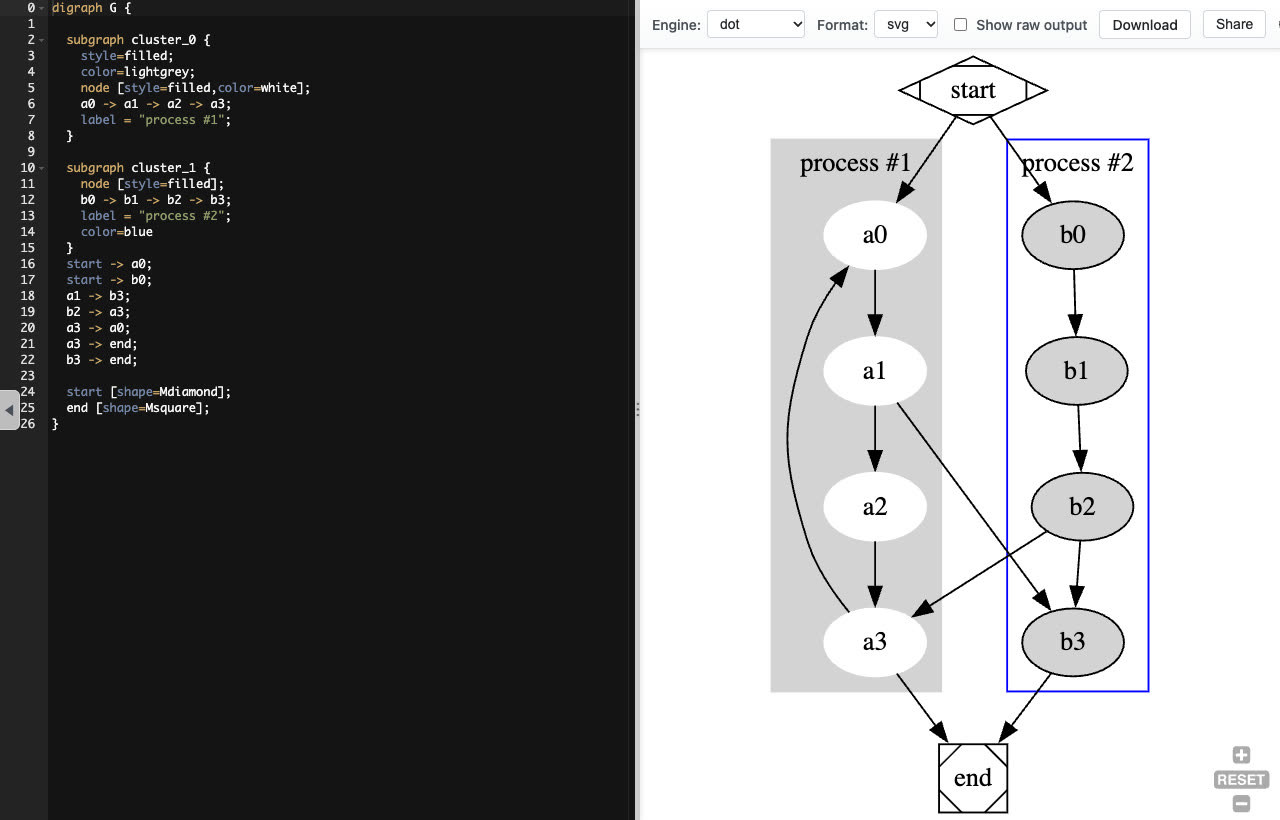Select the end square node in the graph

click(x=973, y=778)
